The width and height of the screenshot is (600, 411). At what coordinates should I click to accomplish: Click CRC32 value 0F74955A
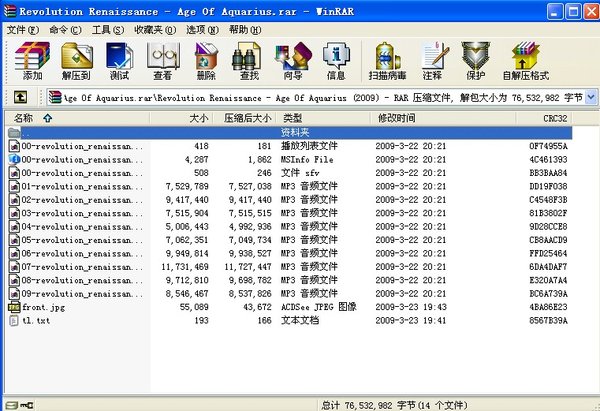click(x=548, y=146)
